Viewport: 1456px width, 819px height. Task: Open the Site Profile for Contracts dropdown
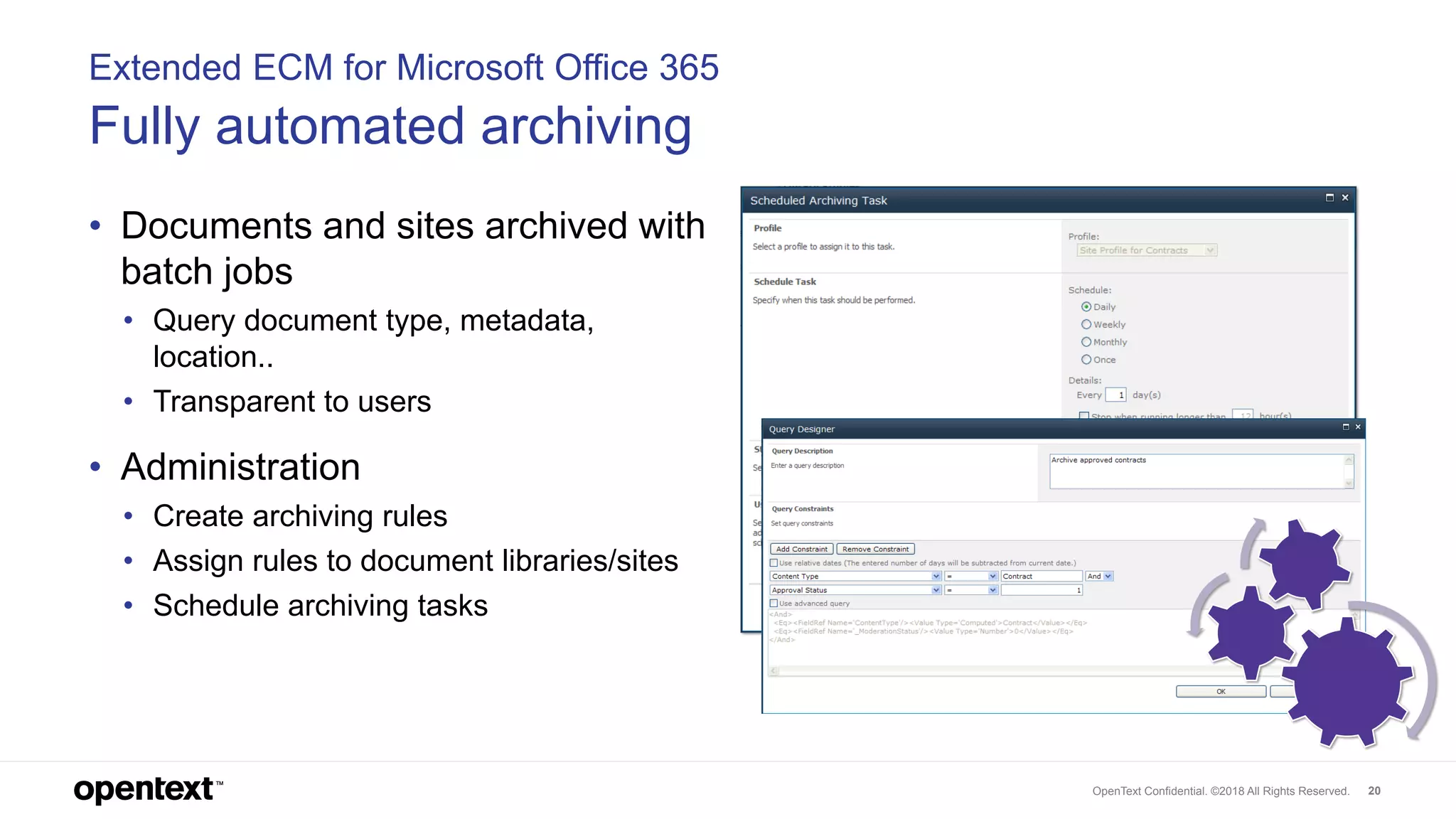1210,250
